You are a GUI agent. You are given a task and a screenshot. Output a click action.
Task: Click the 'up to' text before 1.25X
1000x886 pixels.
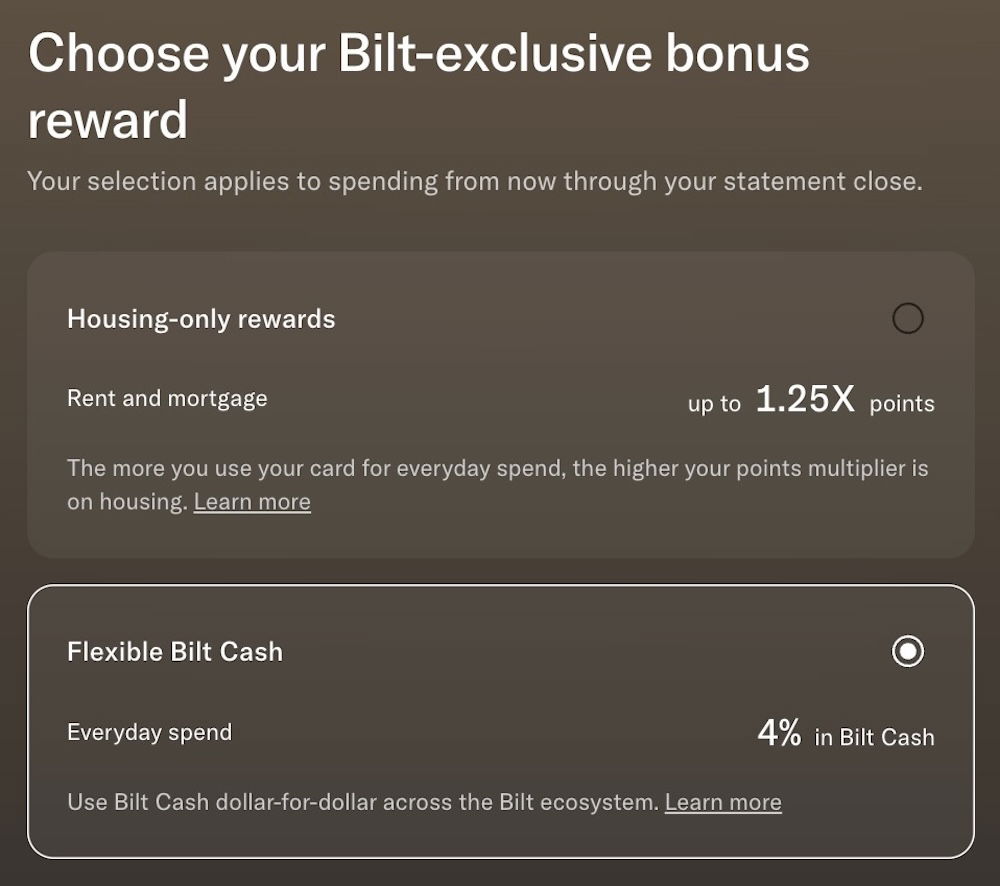714,404
